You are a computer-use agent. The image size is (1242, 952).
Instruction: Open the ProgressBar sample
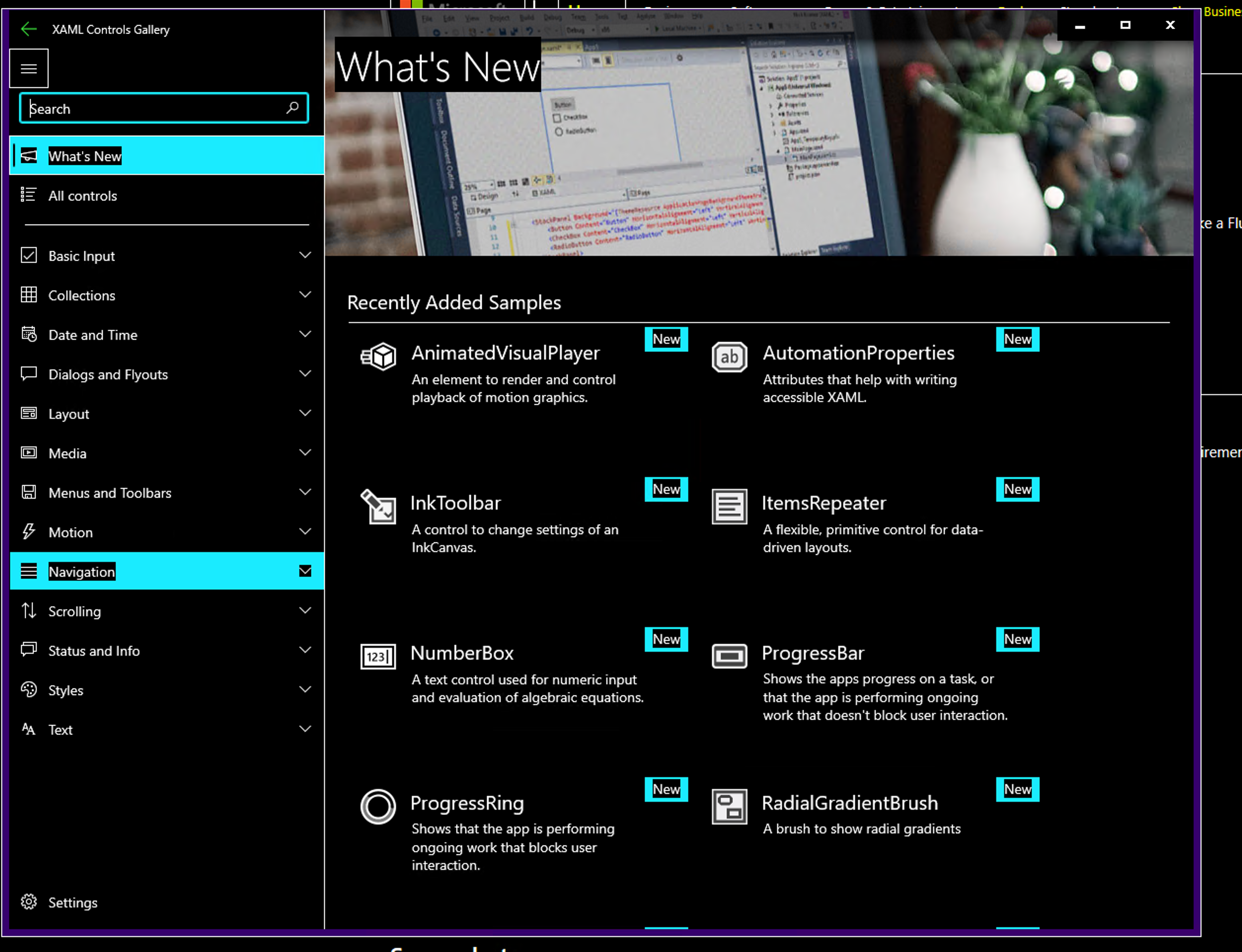pyautogui.click(x=814, y=653)
